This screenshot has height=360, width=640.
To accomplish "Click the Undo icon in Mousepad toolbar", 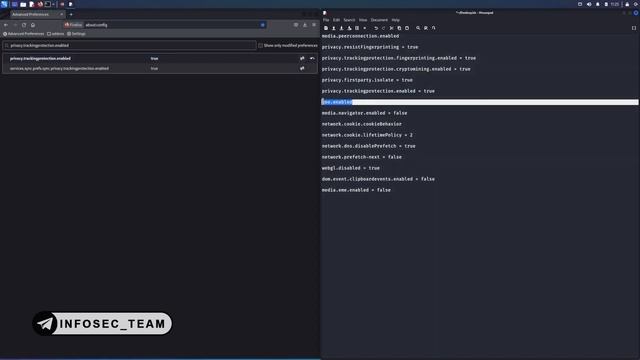I will 376,28.
